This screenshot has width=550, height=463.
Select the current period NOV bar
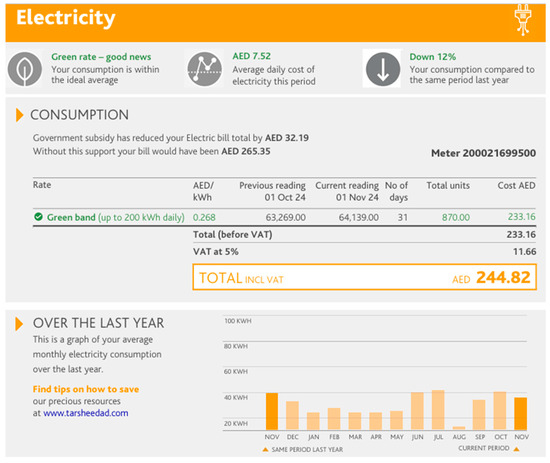point(521,414)
